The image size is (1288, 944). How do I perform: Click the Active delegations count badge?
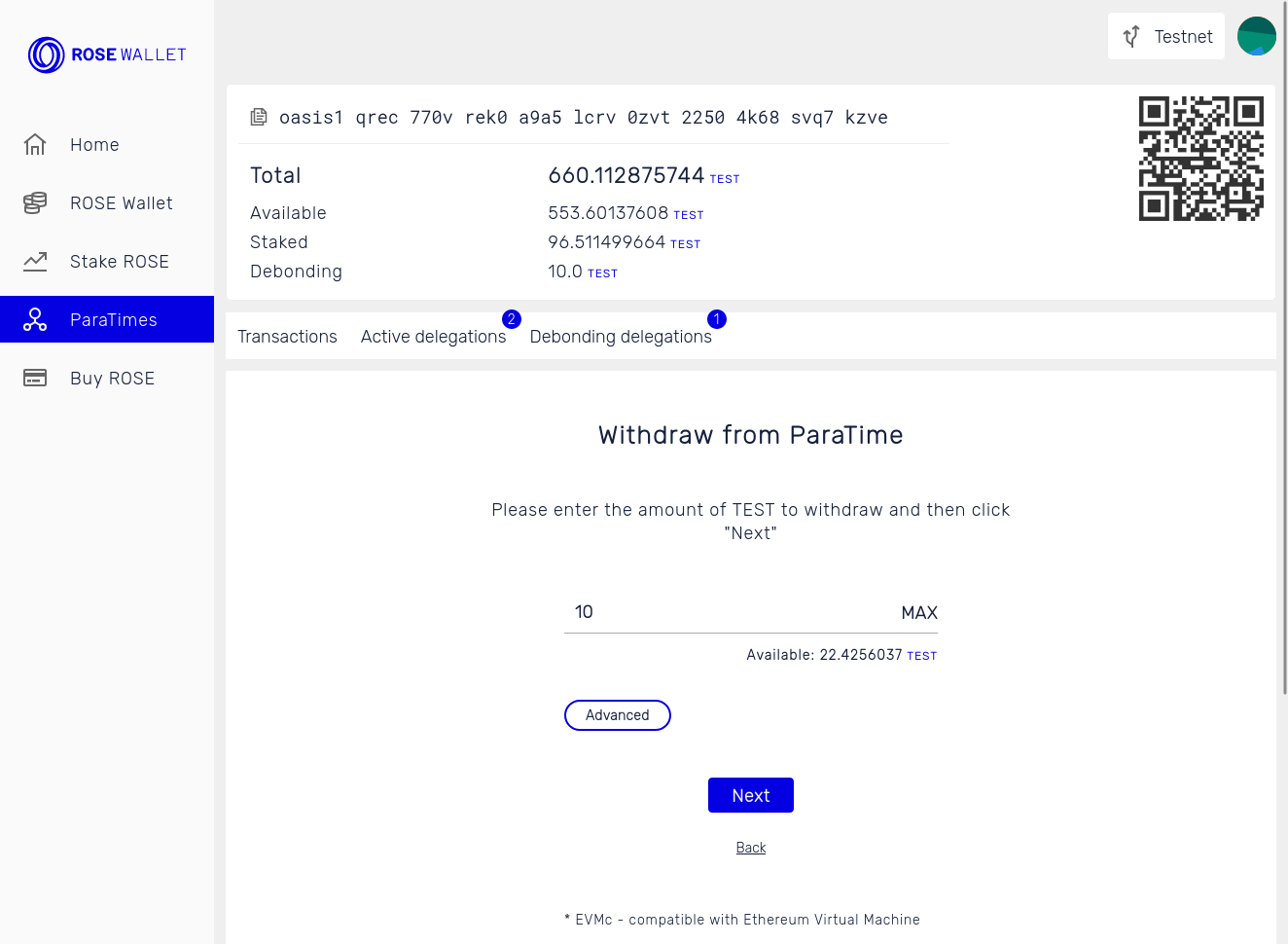511,318
